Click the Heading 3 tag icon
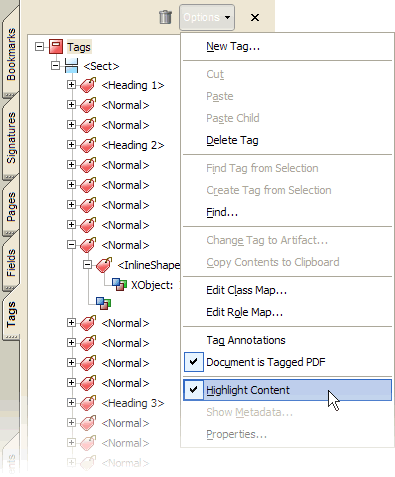Viewport: 395px width, 477px height. pos(88,403)
